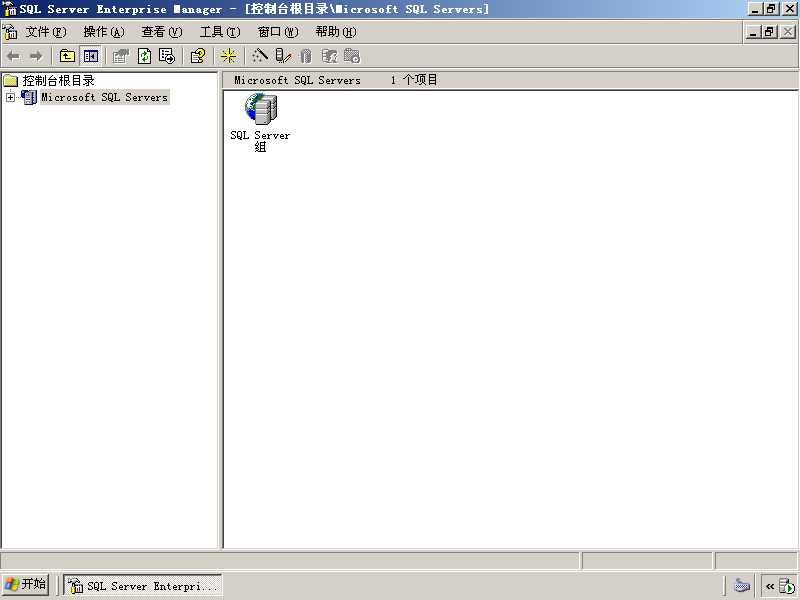
Task: Go up one level with folder icon
Action: pyautogui.click(x=67, y=56)
